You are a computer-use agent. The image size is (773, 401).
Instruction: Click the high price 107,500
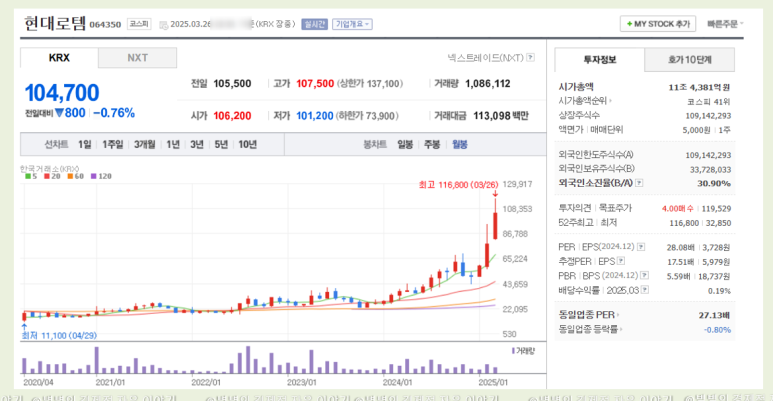[315, 84]
